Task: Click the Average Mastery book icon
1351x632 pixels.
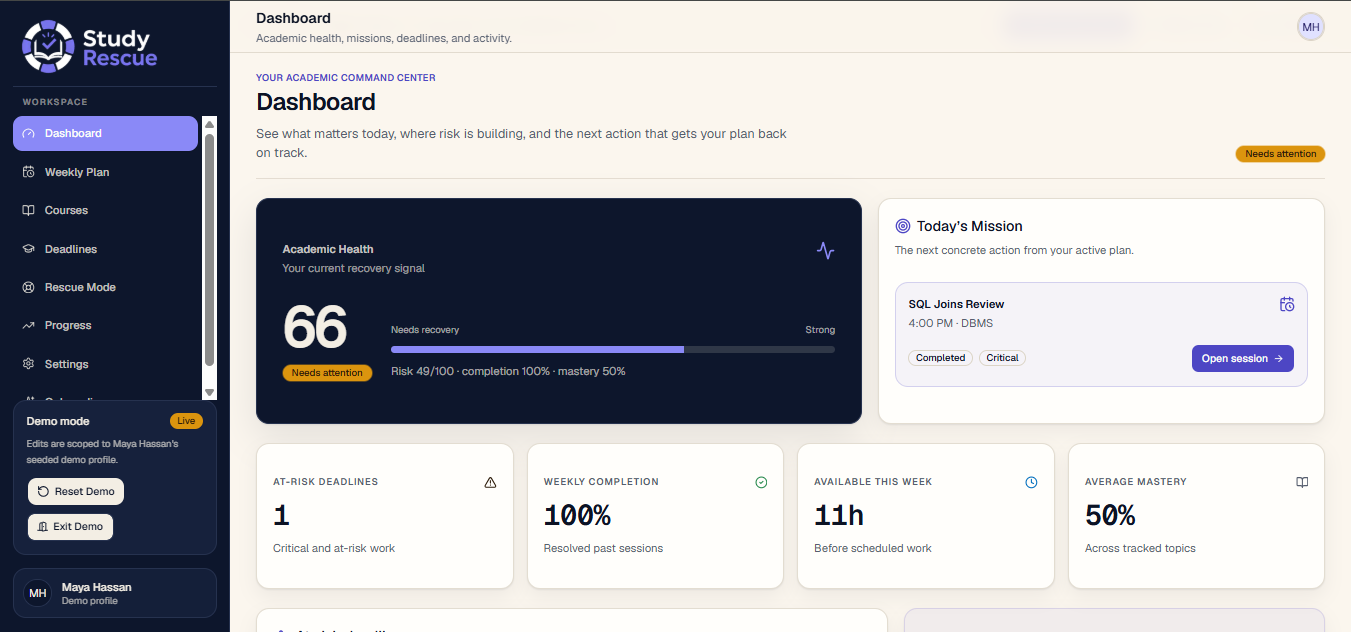Action: pos(1302,482)
